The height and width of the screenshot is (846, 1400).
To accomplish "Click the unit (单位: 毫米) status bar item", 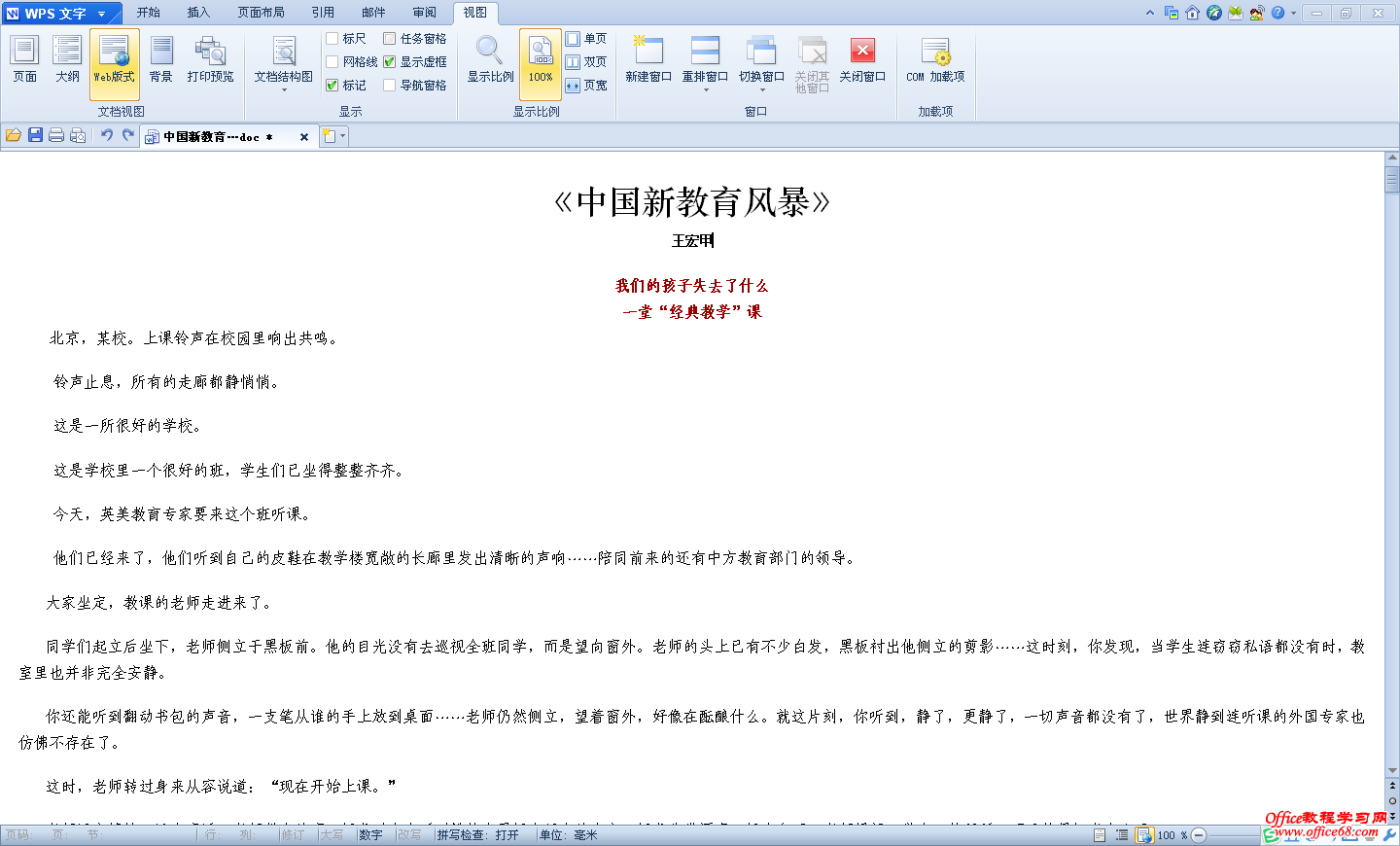I will [x=569, y=835].
